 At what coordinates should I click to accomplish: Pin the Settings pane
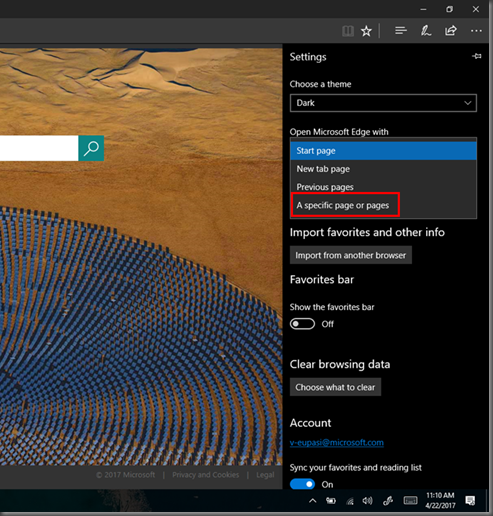coord(477,56)
